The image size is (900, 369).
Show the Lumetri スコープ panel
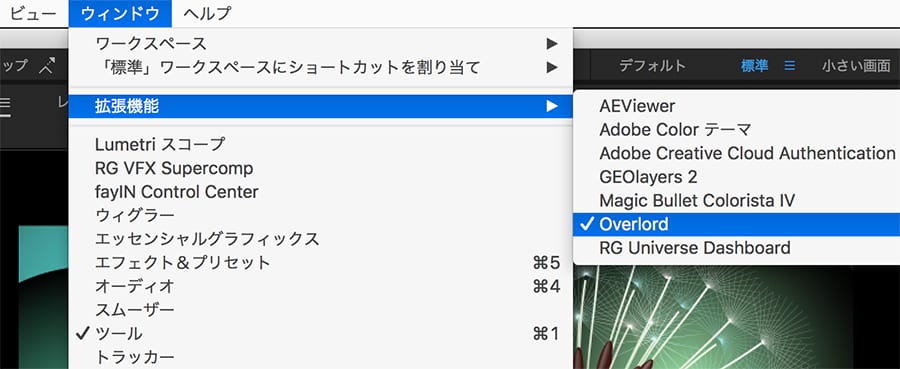(320, 145)
